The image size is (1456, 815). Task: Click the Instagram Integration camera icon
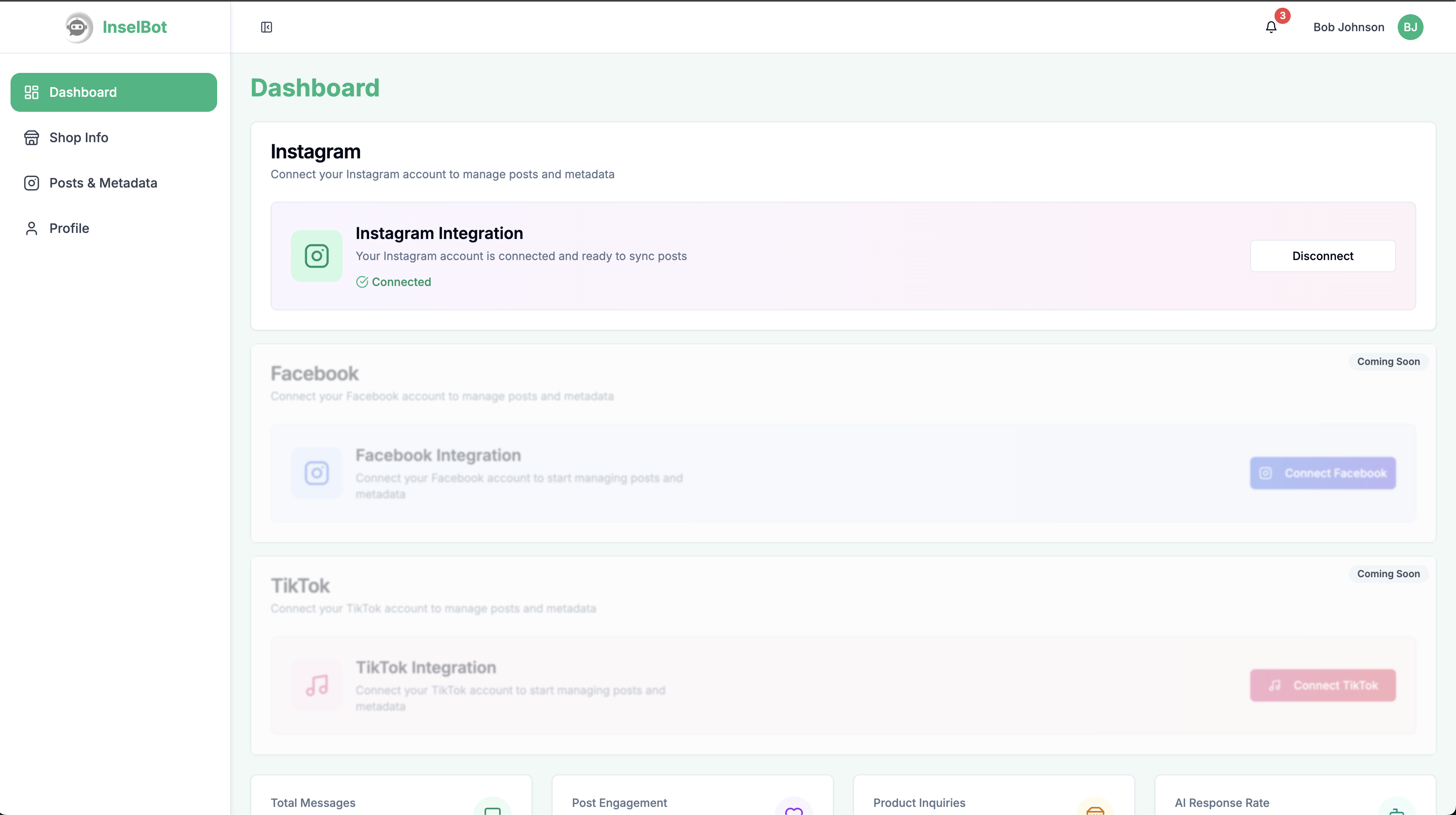(317, 256)
